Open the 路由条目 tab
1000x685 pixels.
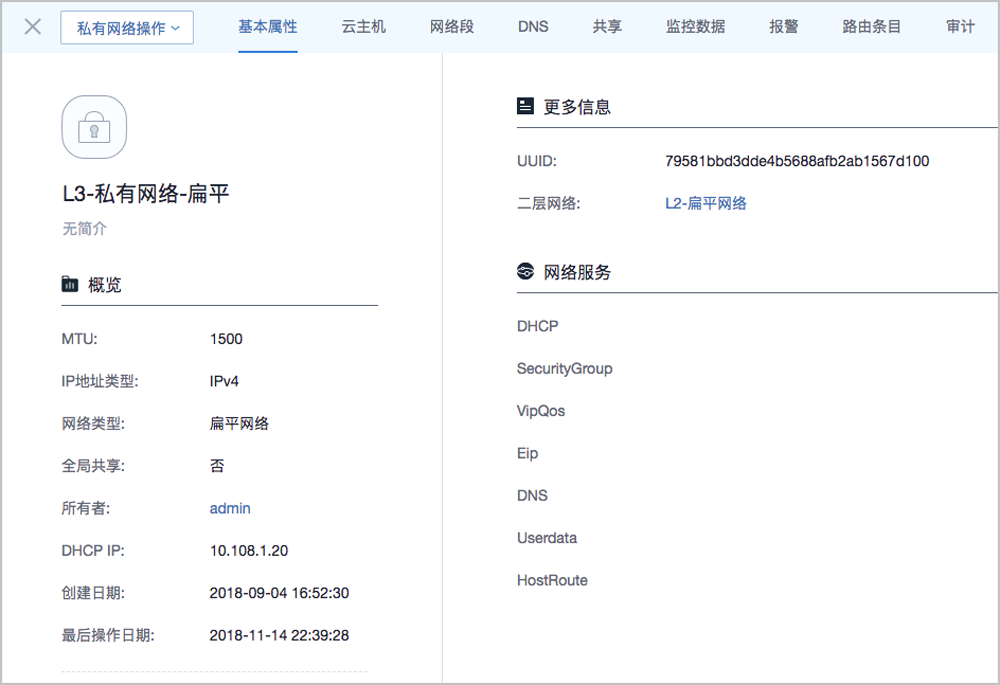pyautogui.click(x=872, y=27)
